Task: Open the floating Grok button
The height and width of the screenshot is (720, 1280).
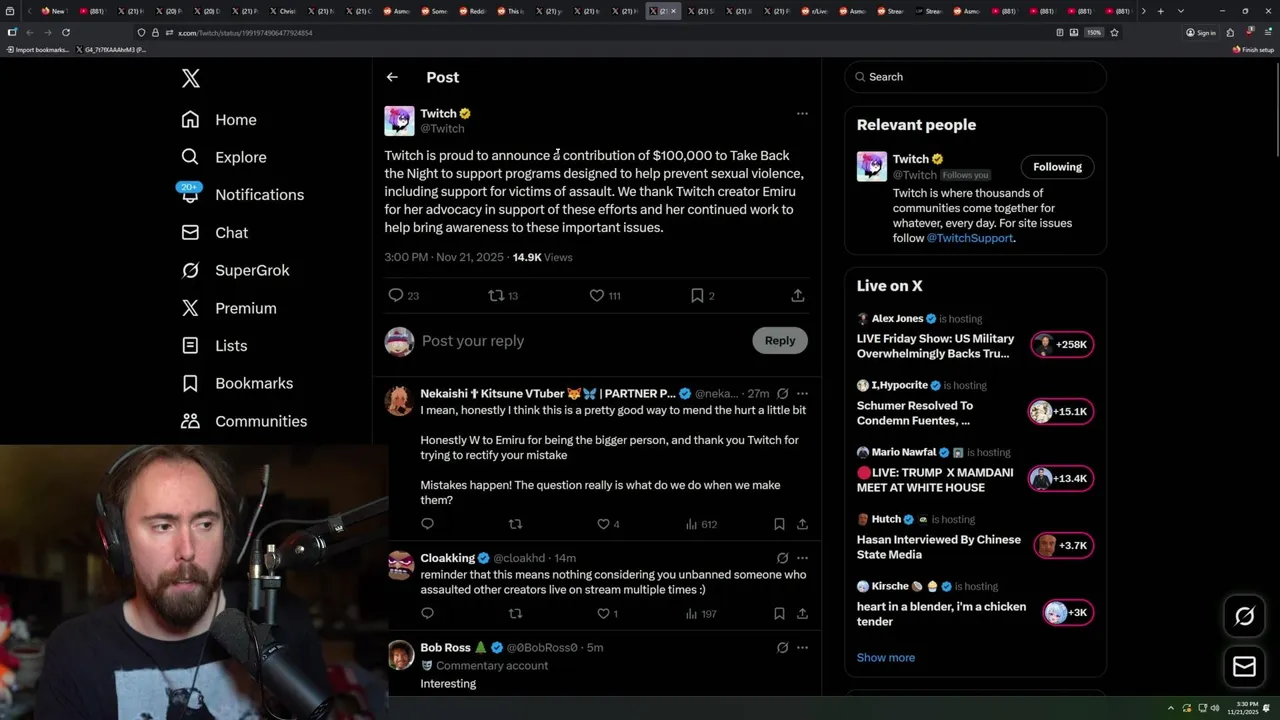Action: [1244, 616]
